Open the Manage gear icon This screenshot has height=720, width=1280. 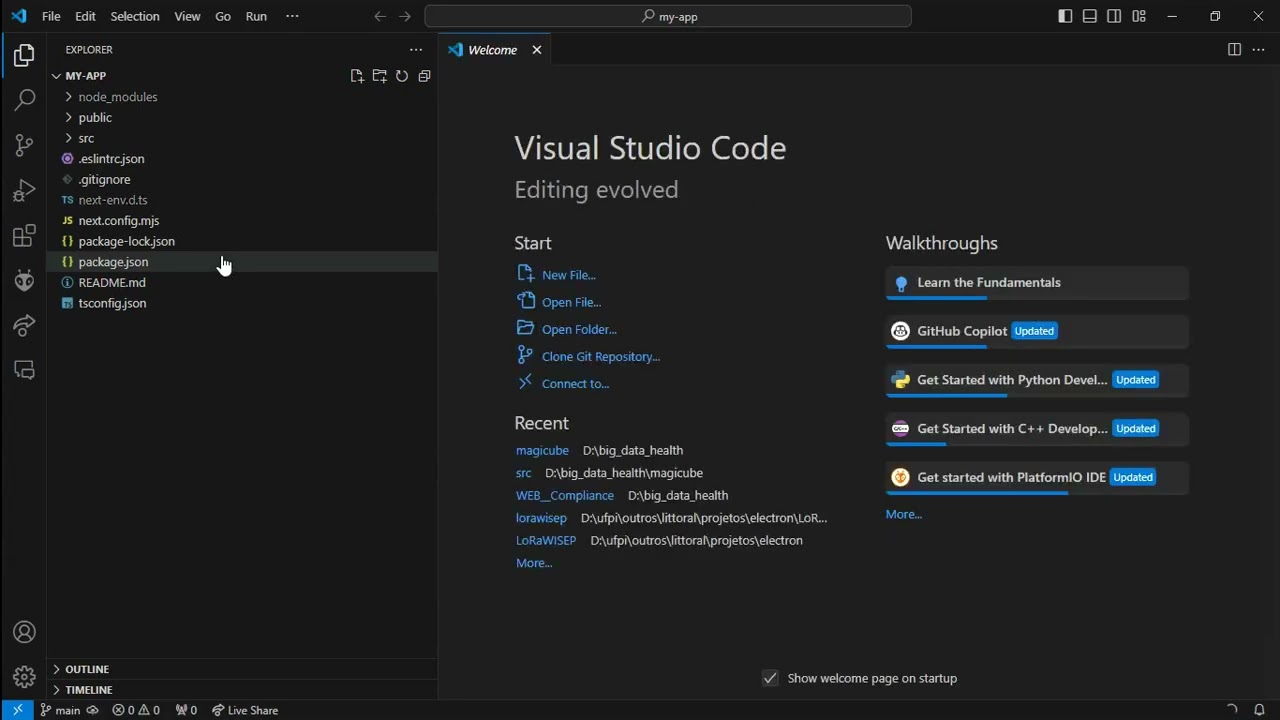24,677
